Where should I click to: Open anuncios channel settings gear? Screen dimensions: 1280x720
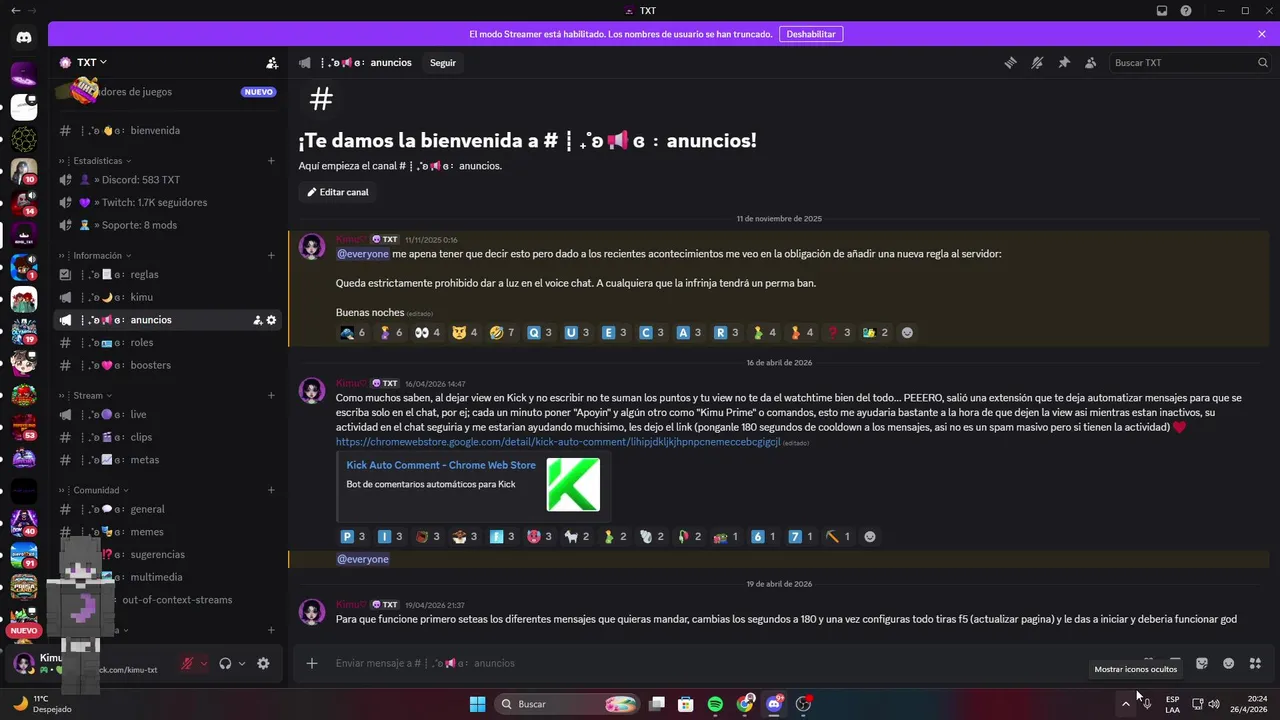(x=271, y=320)
